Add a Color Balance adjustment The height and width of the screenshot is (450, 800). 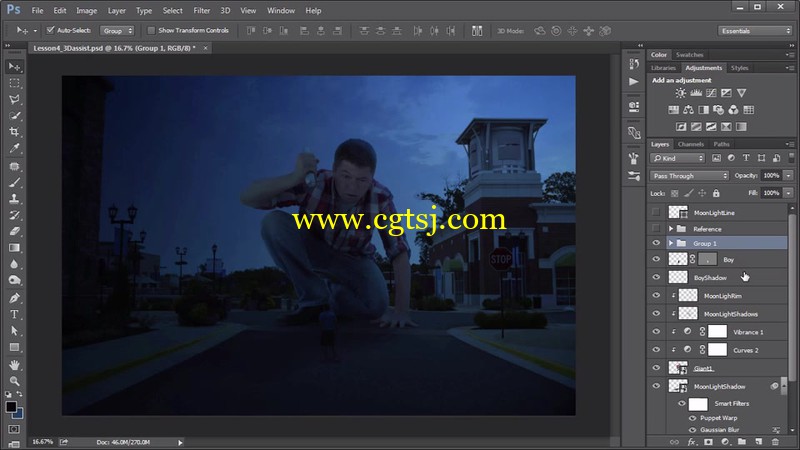688,110
